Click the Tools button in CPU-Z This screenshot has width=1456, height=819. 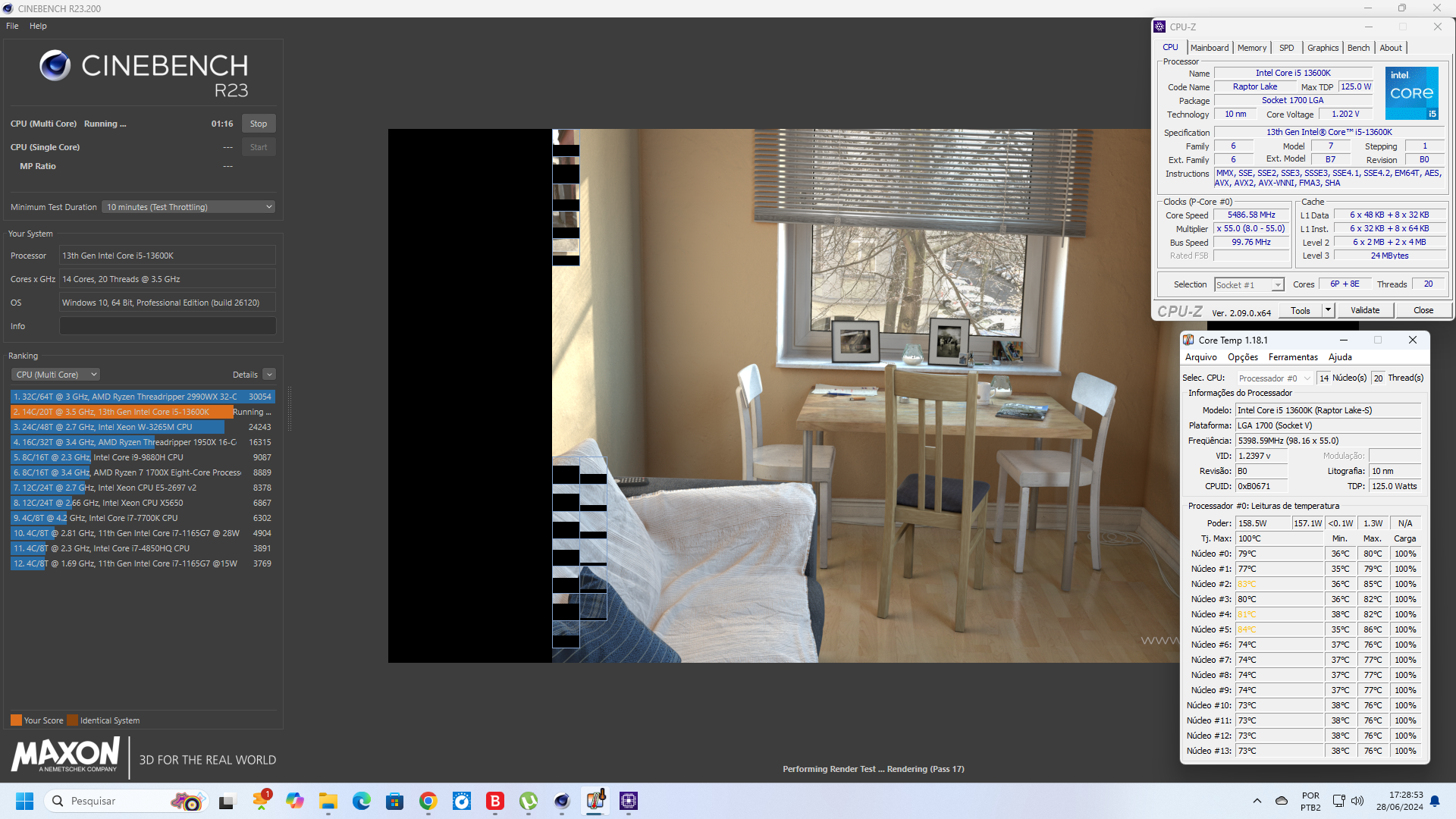point(1301,310)
